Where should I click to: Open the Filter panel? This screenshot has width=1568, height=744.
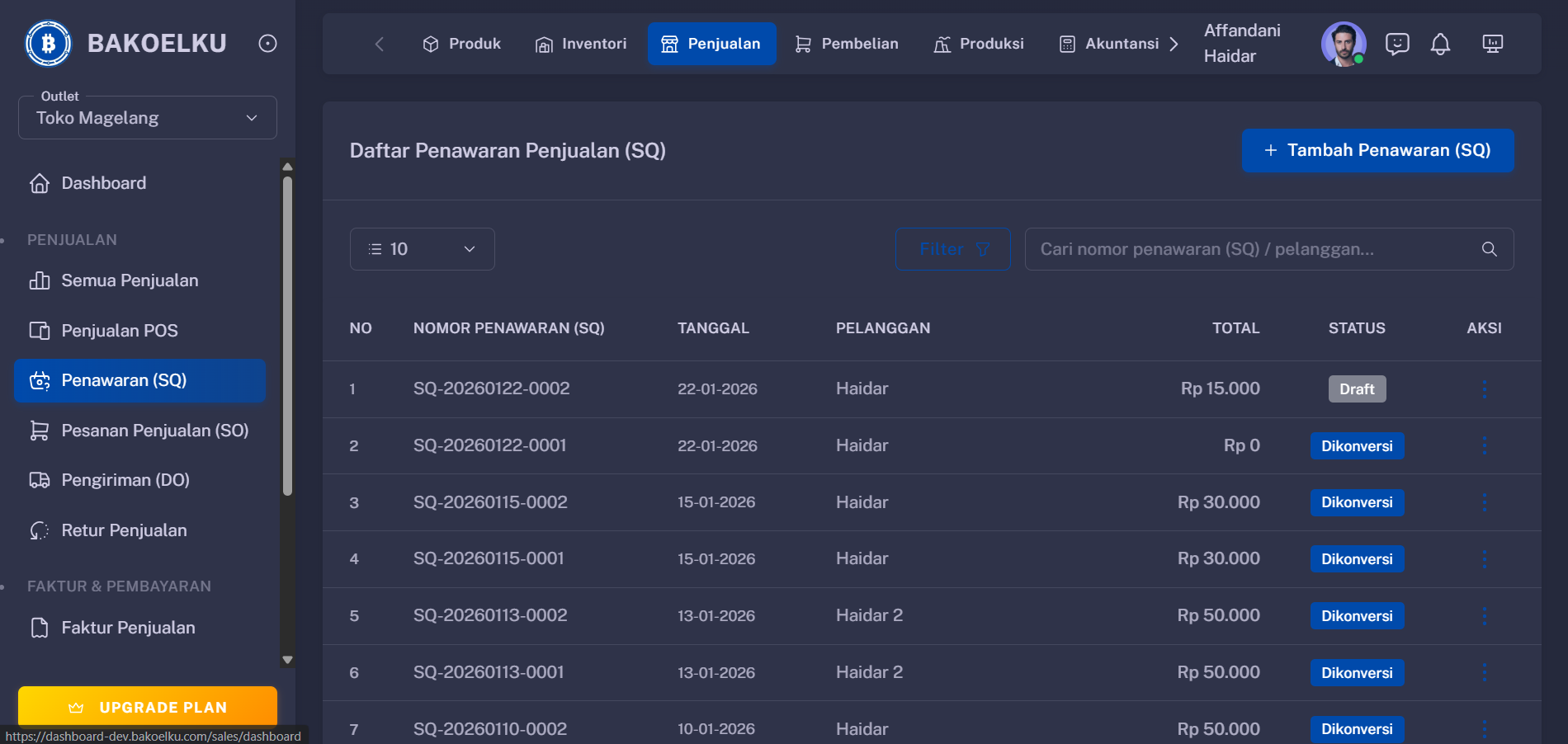[952, 248]
